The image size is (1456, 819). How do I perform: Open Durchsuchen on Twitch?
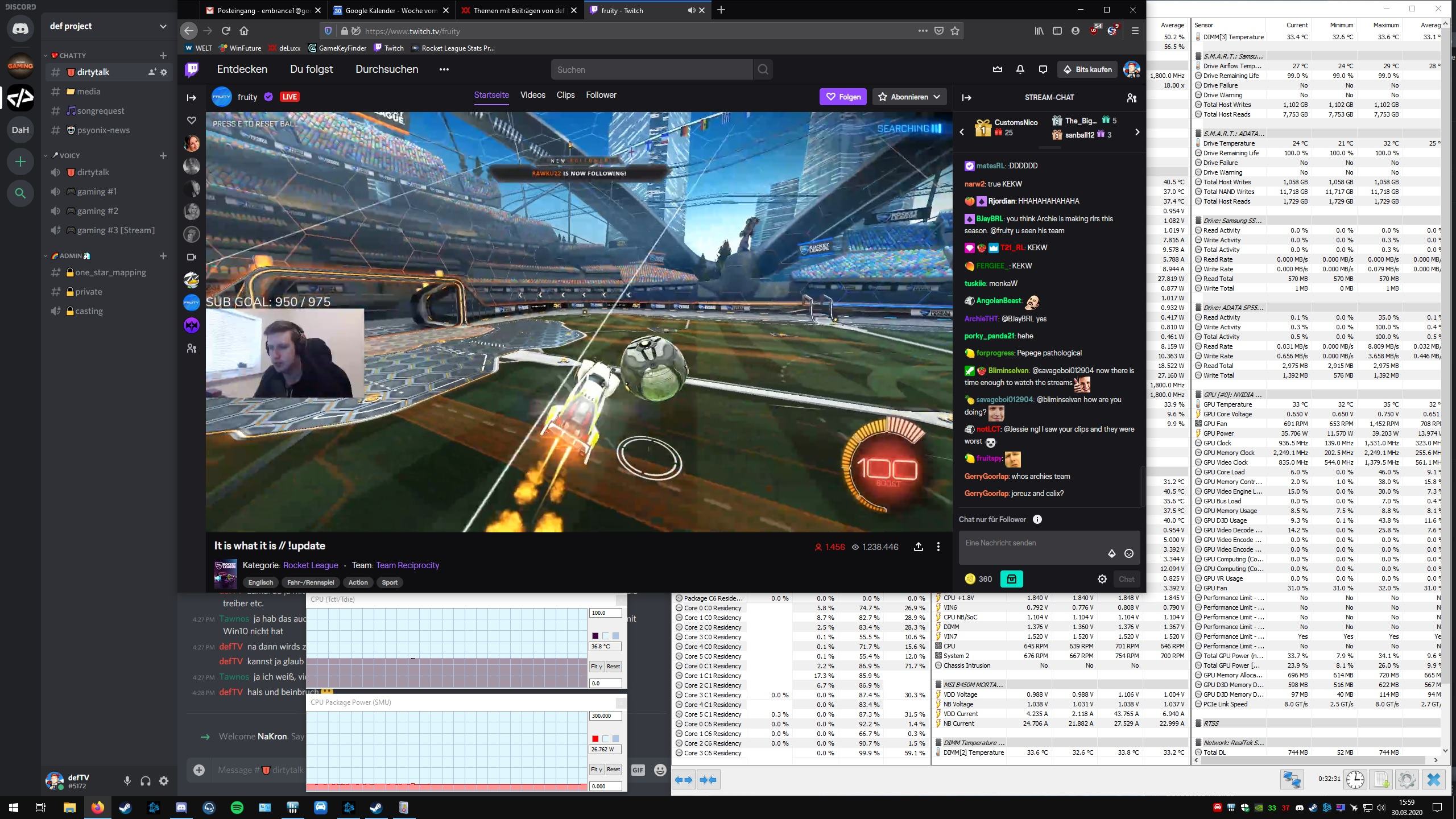pos(387,69)
